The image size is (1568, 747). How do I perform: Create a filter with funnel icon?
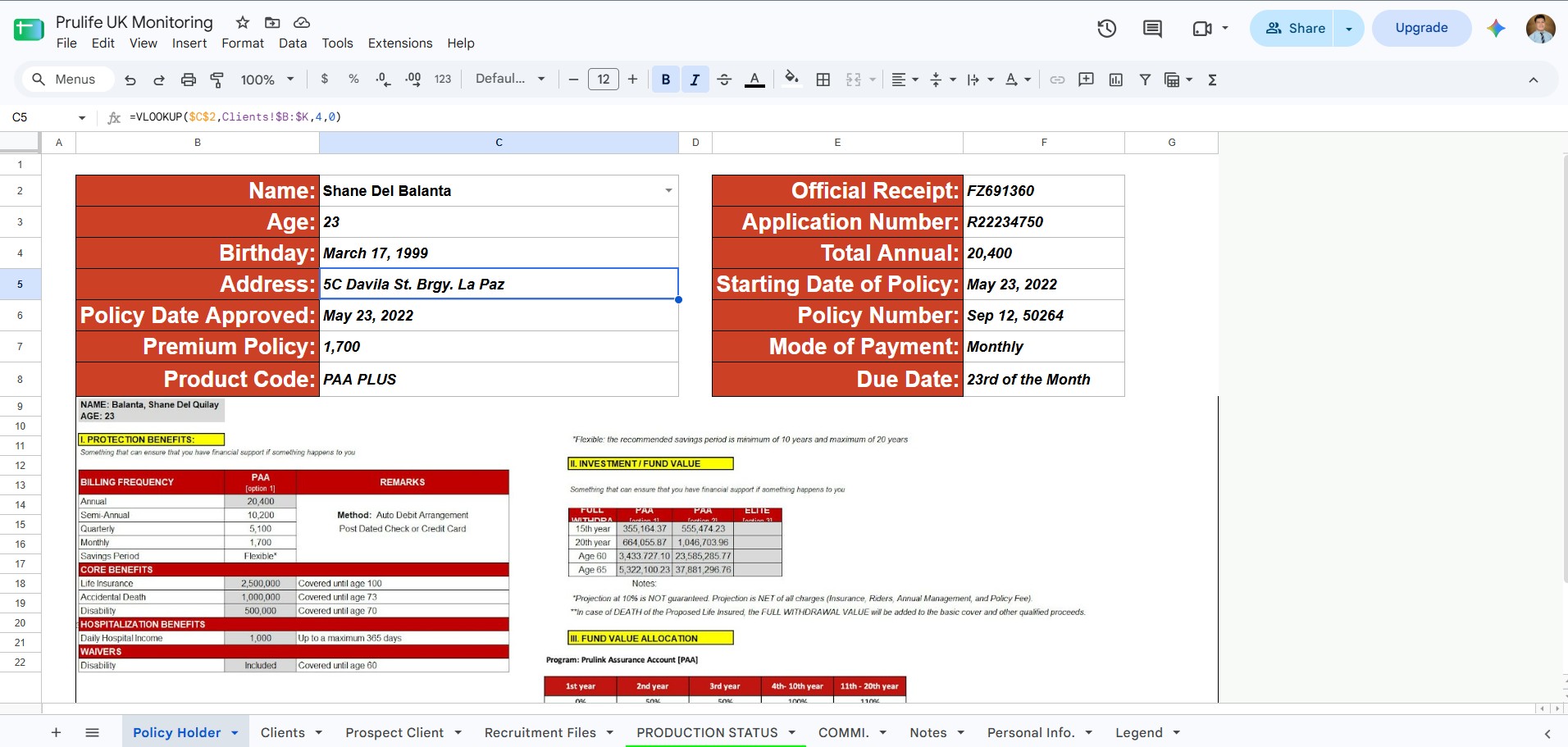click(1145, 80)
